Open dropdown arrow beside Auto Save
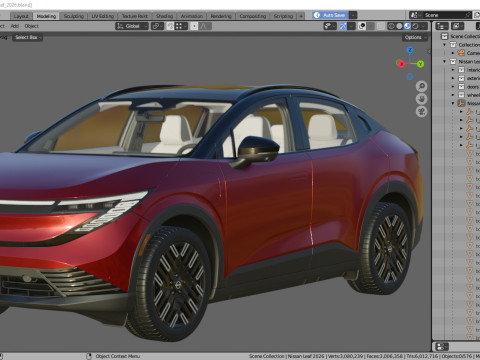This screenshot has width=480, height=360. [353, 15]
